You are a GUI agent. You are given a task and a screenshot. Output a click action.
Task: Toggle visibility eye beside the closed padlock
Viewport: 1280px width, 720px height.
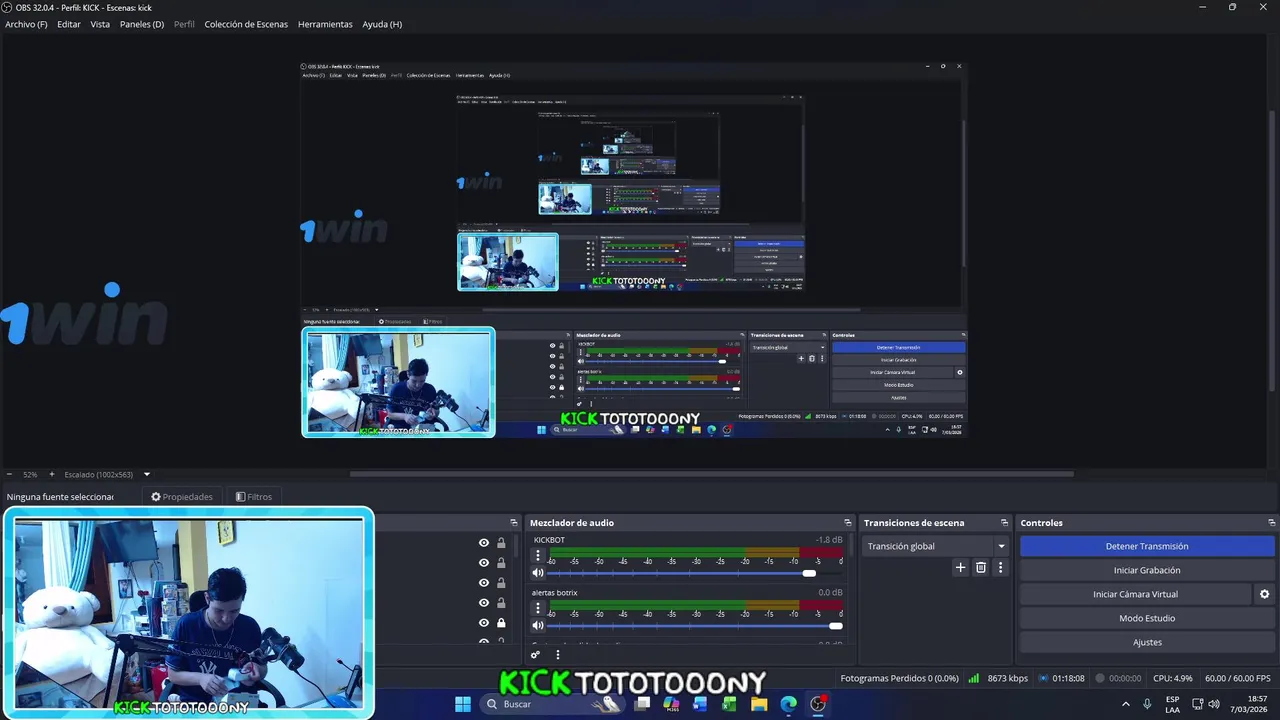pyautogui.click(x=484, y=623)
